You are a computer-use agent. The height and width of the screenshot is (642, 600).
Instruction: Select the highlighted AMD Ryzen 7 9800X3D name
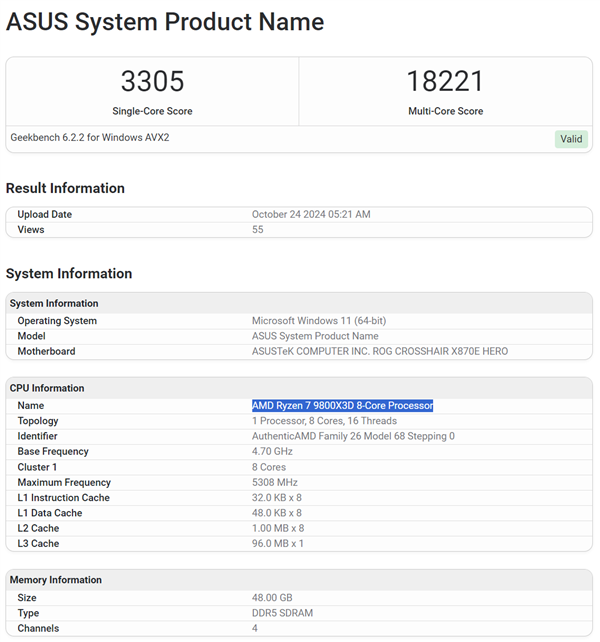click(x=342, y=405)
